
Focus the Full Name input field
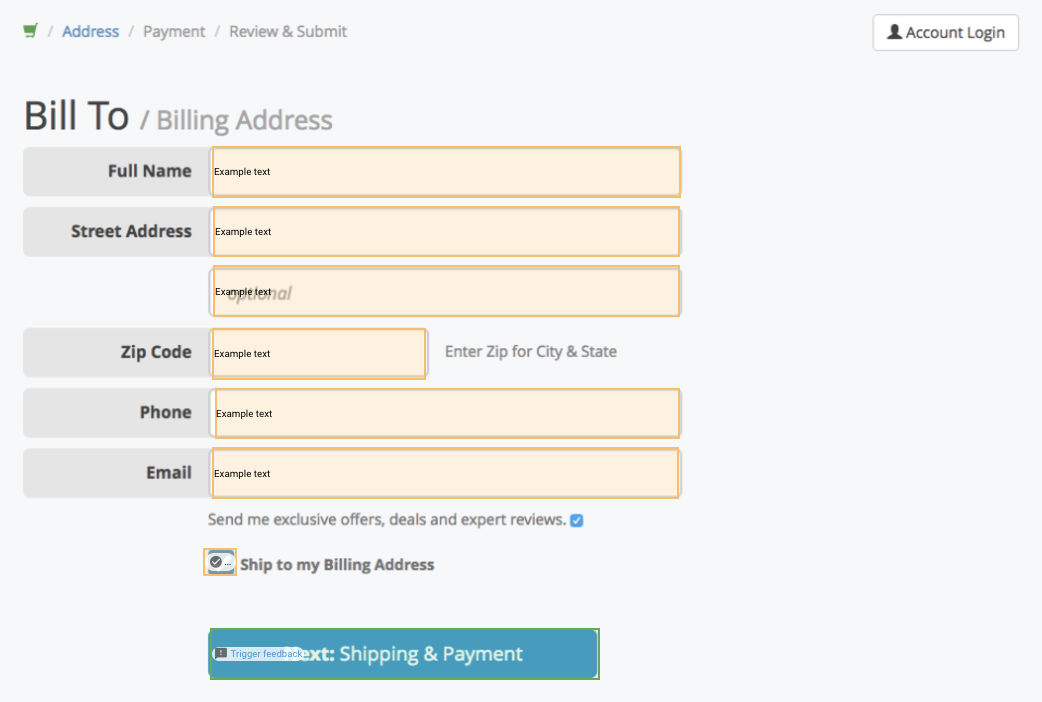pyautogui.click(x=446, y=172)
